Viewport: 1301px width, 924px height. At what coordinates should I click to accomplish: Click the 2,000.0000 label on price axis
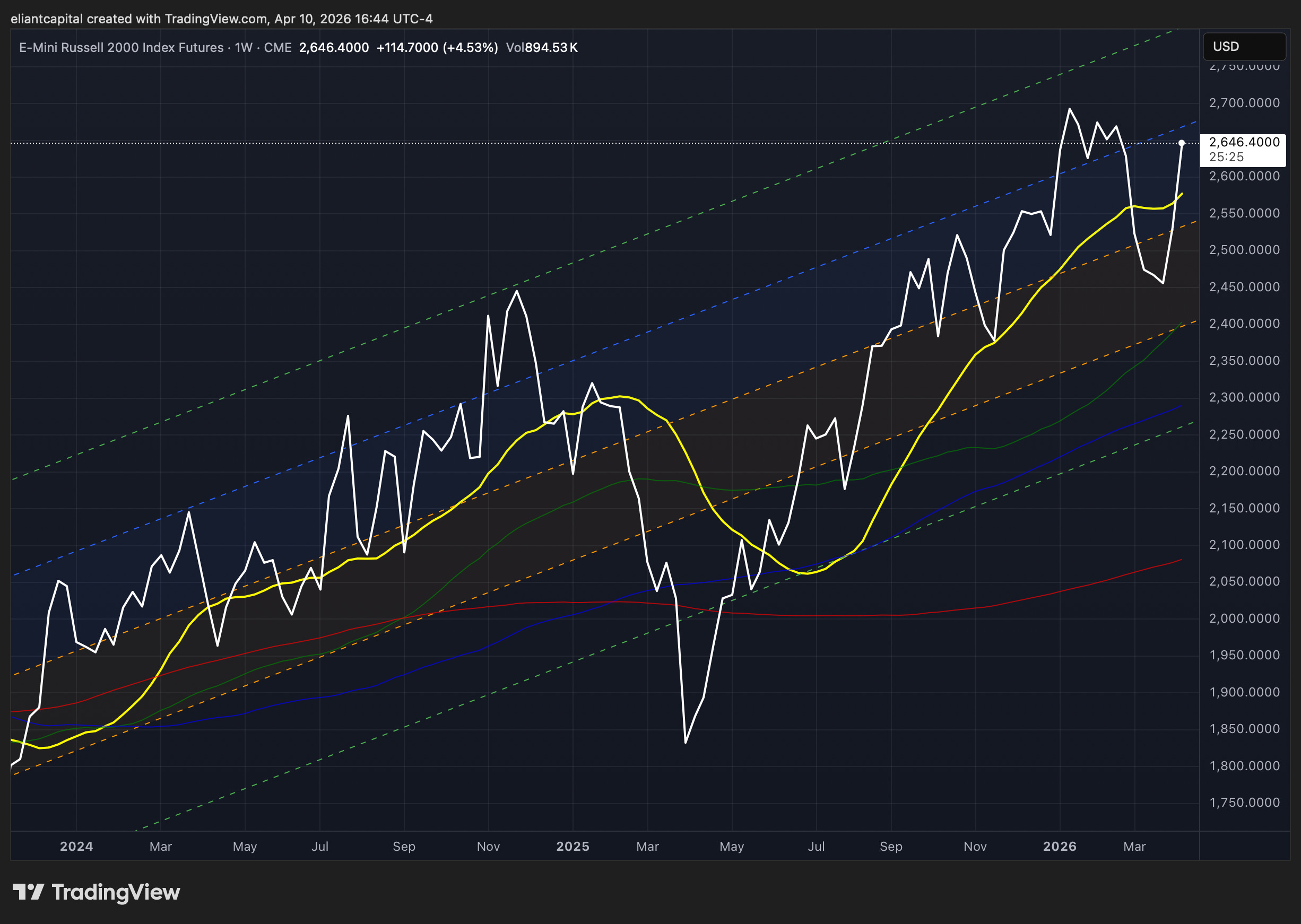coord(1244,618)
